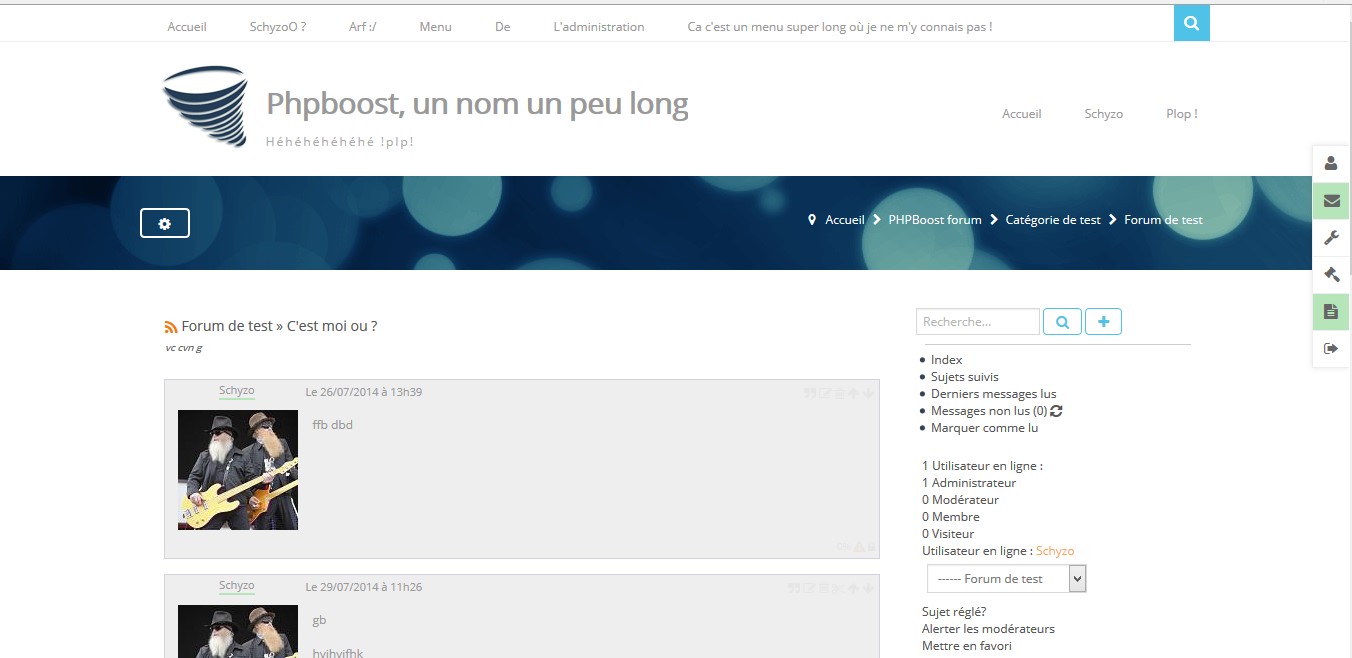Click the map marker icon in breadcrumb
Viewport: 1352px width, 658px height.
[x=812, y=219]
